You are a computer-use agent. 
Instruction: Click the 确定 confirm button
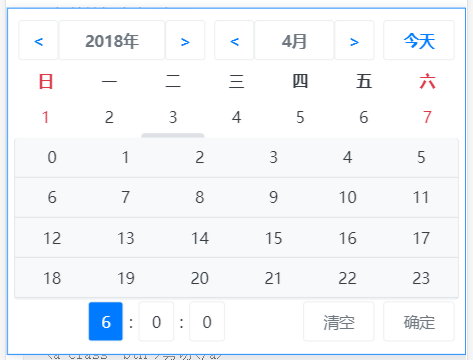click(419, 322)
